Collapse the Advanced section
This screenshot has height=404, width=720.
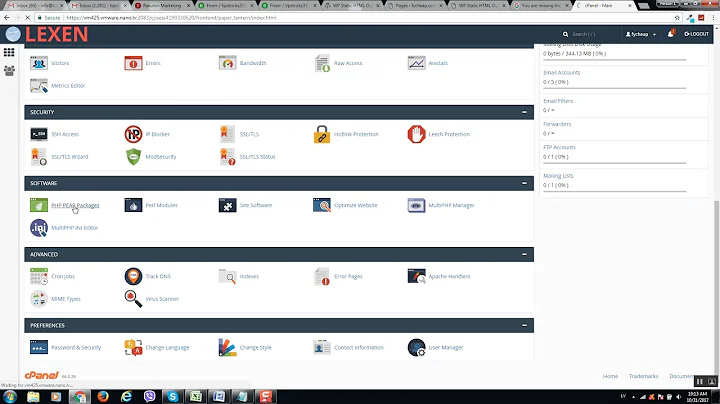tap(524, 254)
